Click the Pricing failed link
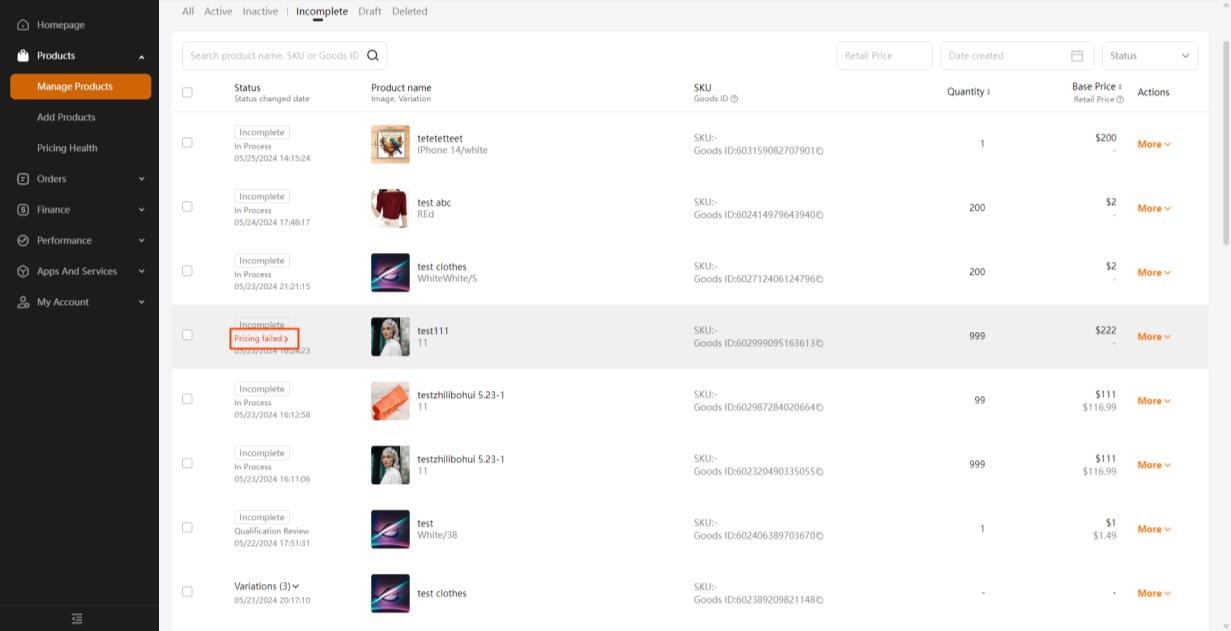This screenshot has height=631, width=1231. tap(262, 339)
